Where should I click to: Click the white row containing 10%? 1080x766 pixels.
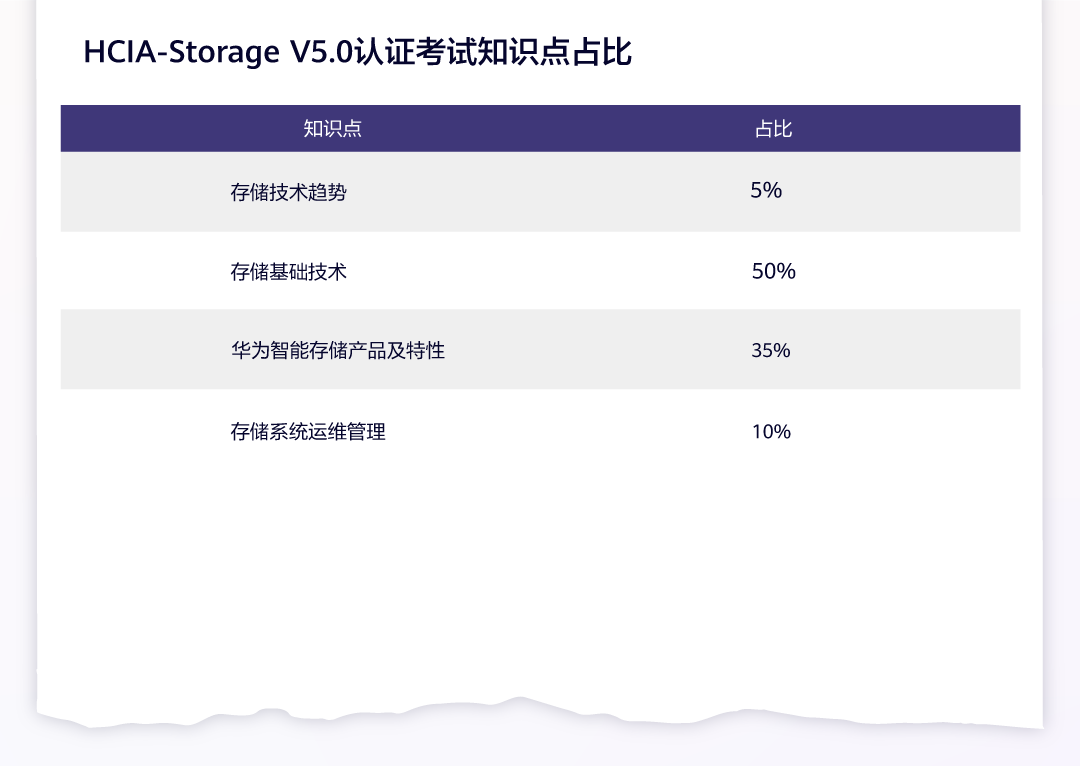coord(541,431)
